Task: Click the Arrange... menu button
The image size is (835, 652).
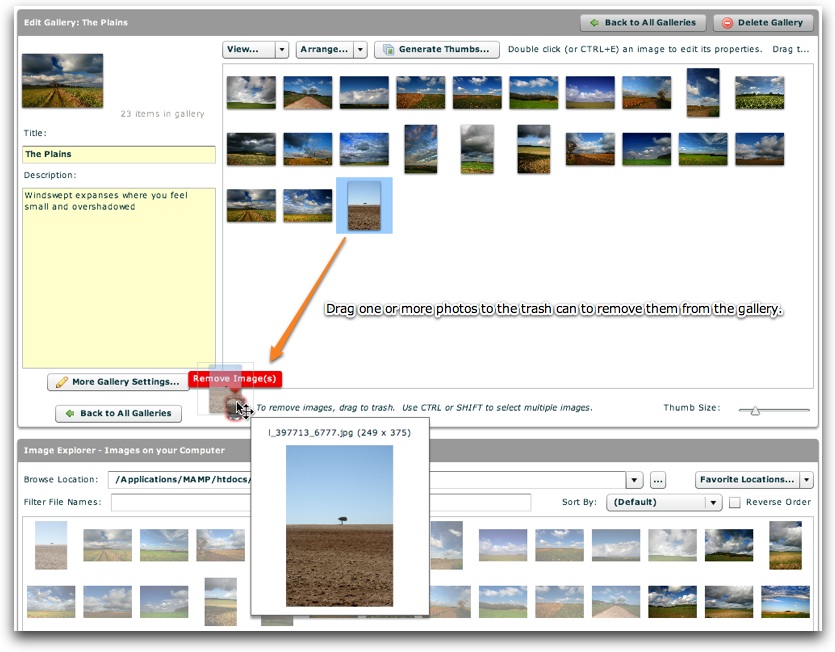Action: 324,49
